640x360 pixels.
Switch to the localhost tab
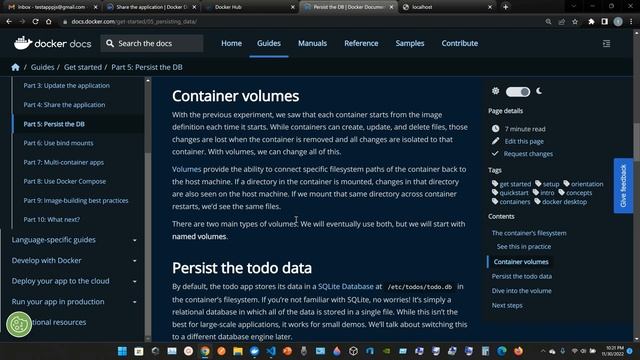pyautogui.click(x=447, y=7)
